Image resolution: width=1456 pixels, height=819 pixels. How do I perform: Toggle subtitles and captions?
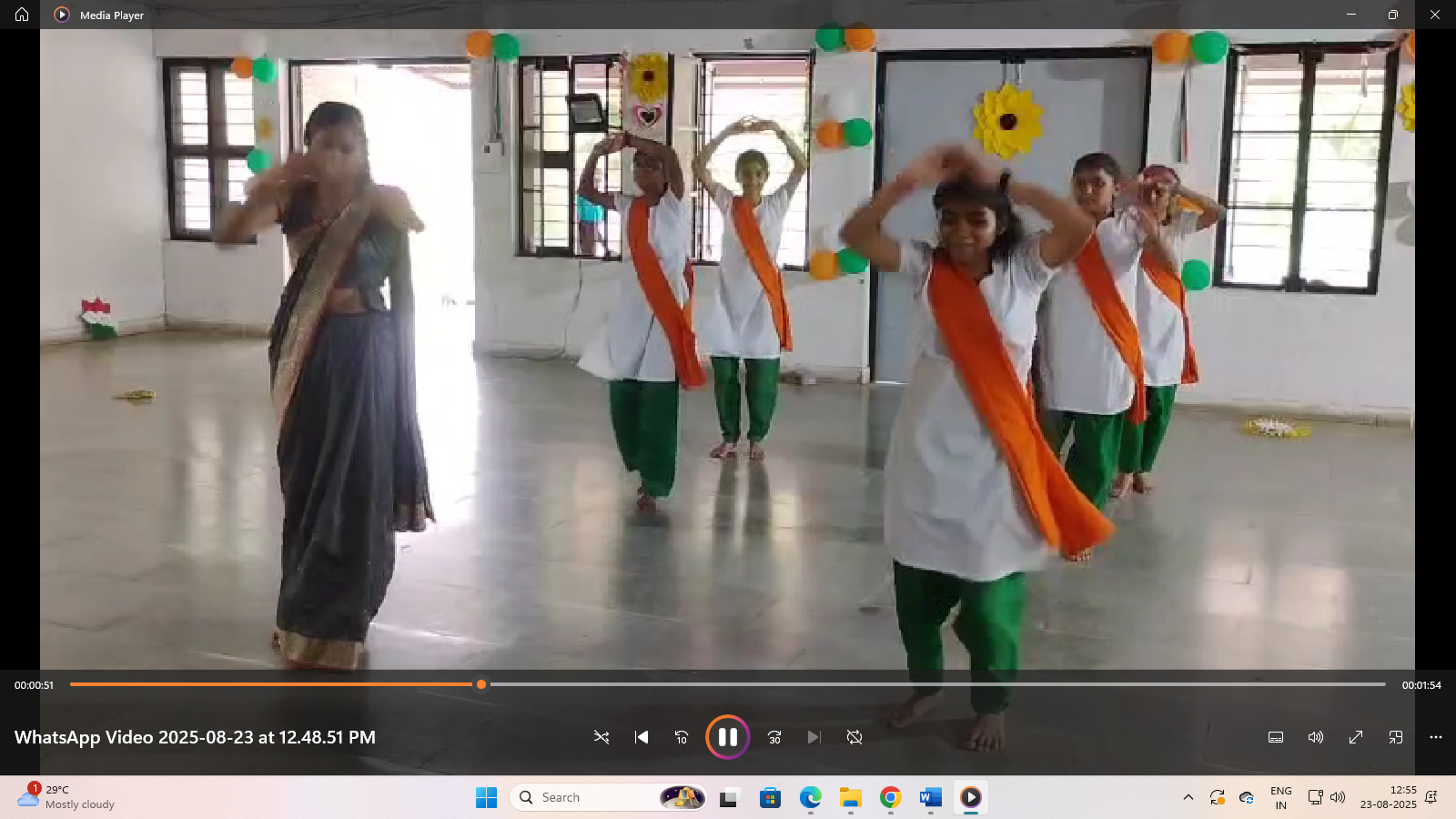point(1276,737)
